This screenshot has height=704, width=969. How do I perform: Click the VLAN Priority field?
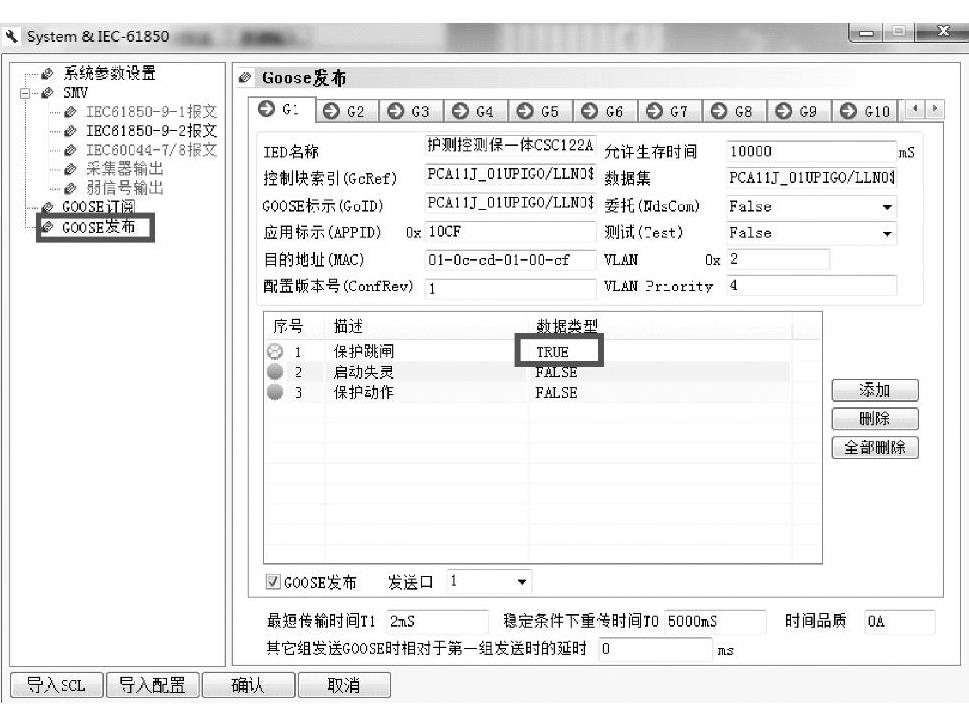(811, 286)
